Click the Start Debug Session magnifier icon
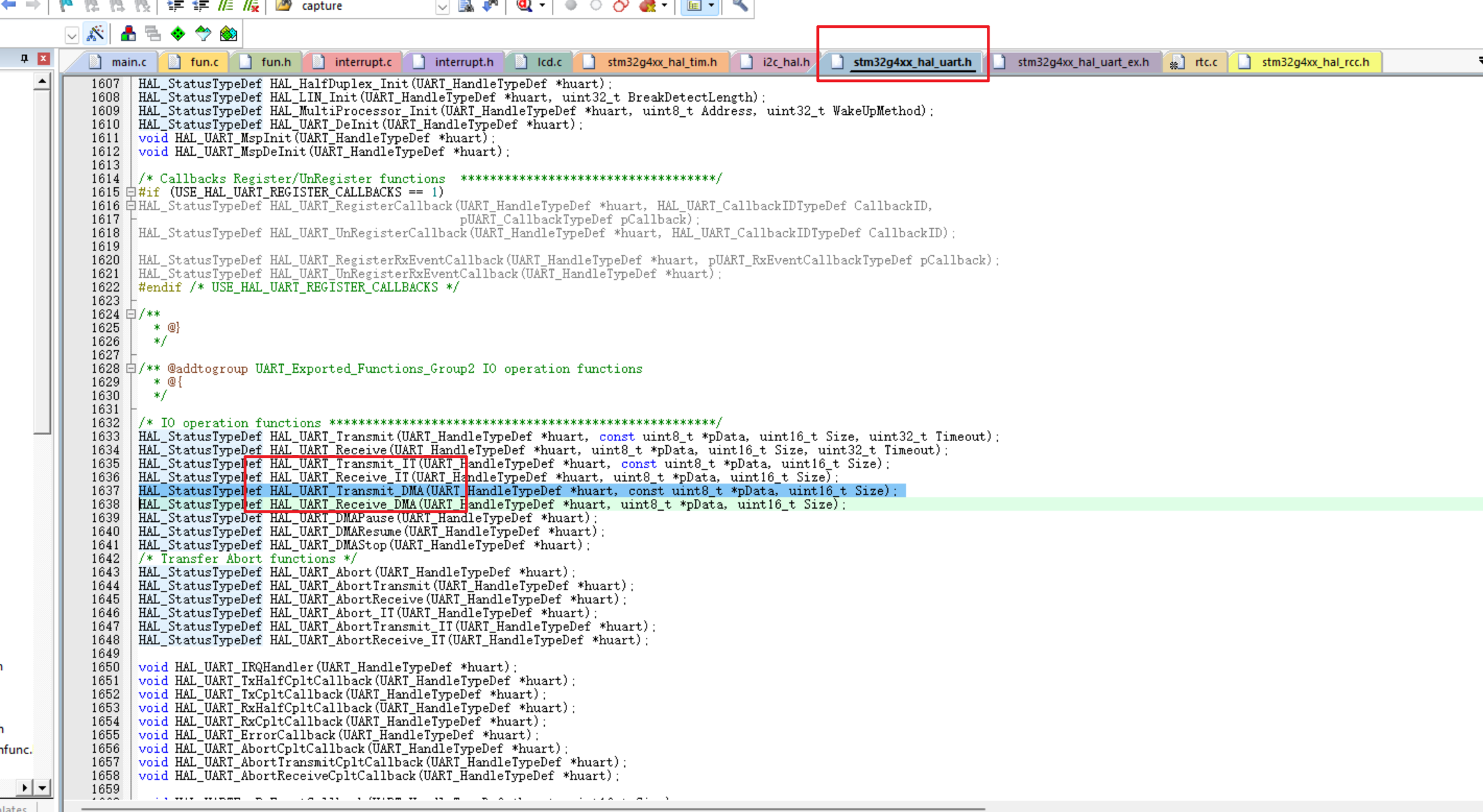The height and width of the screenshot is (812, 1483). 525,6
